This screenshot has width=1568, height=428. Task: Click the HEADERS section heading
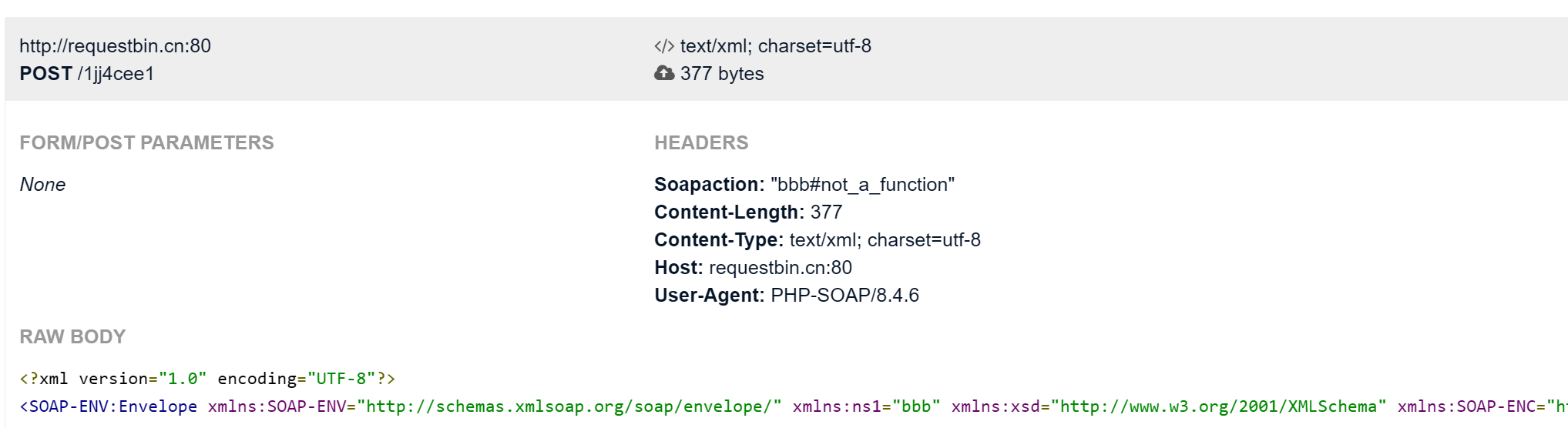pyautogui.click(x=701, y=142)
